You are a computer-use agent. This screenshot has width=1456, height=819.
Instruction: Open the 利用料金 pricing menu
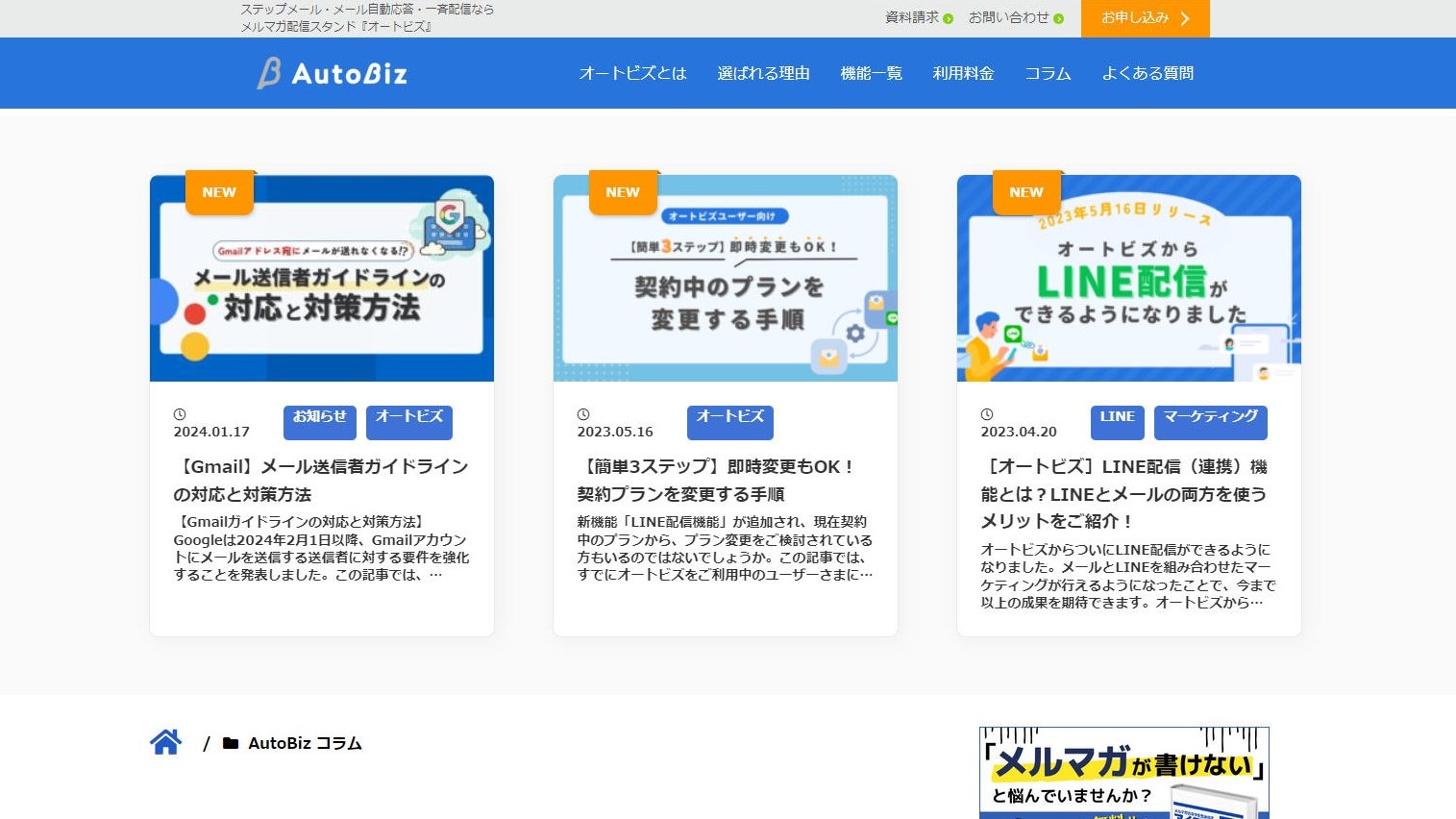click(x=963, y=73)
